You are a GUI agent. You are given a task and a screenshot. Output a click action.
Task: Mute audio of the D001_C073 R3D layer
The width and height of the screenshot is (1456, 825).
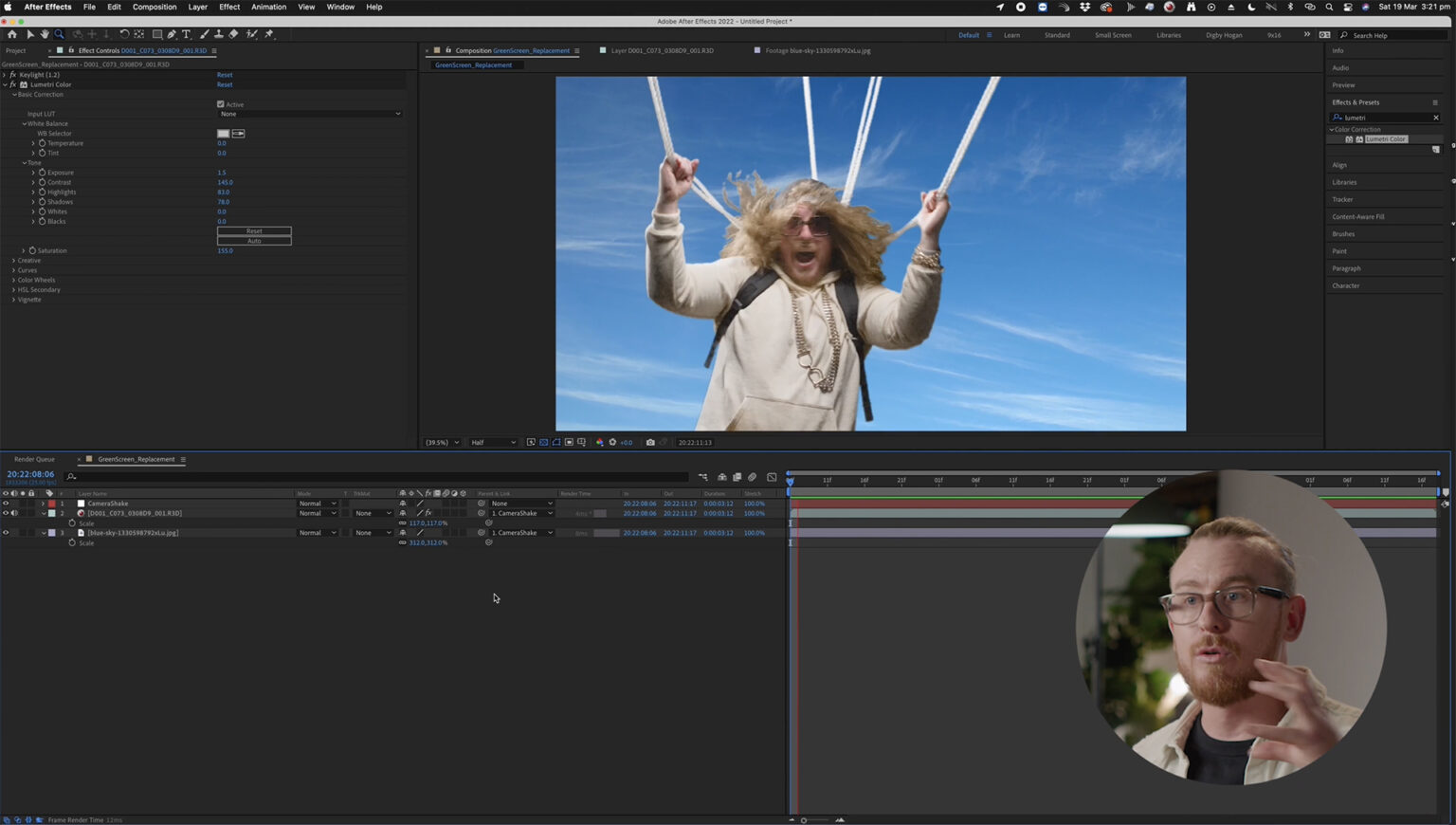point(14,513)
